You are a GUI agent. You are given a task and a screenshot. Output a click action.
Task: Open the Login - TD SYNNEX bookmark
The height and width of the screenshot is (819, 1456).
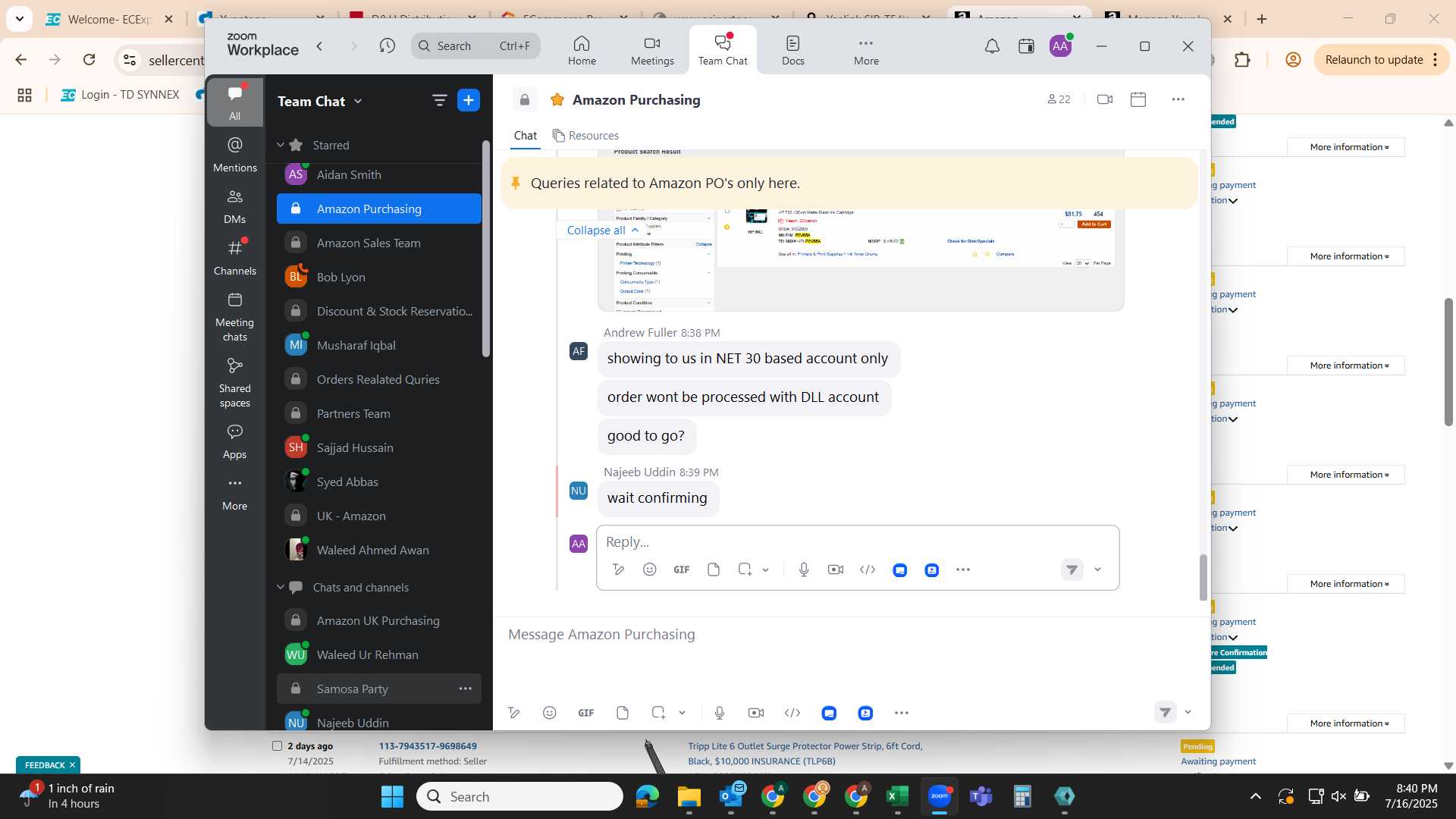coord(121,95)
